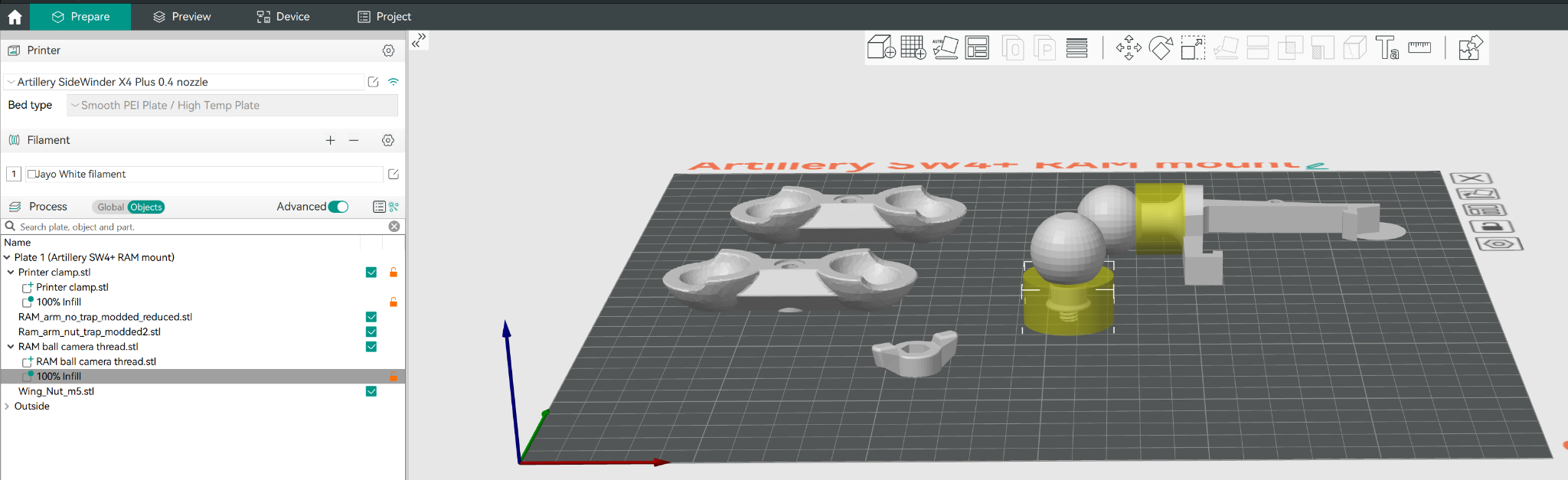Remove plate using the X plate icon
Screen dimensions: 1568x480
pyautogui.click(x=1471, y=178)
